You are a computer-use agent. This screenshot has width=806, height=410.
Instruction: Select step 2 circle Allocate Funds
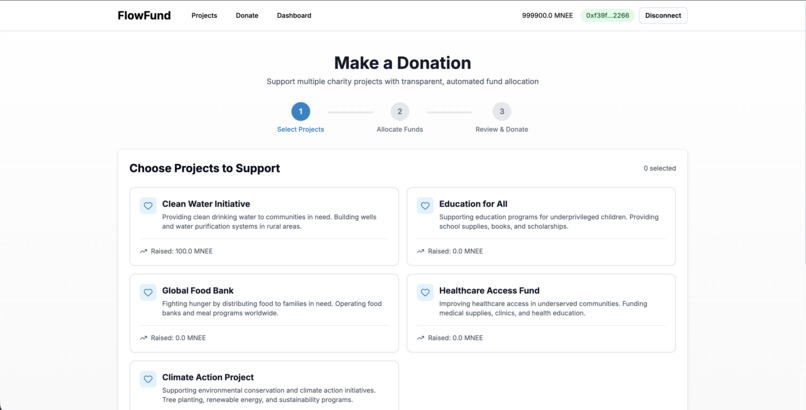coord(399,111)
